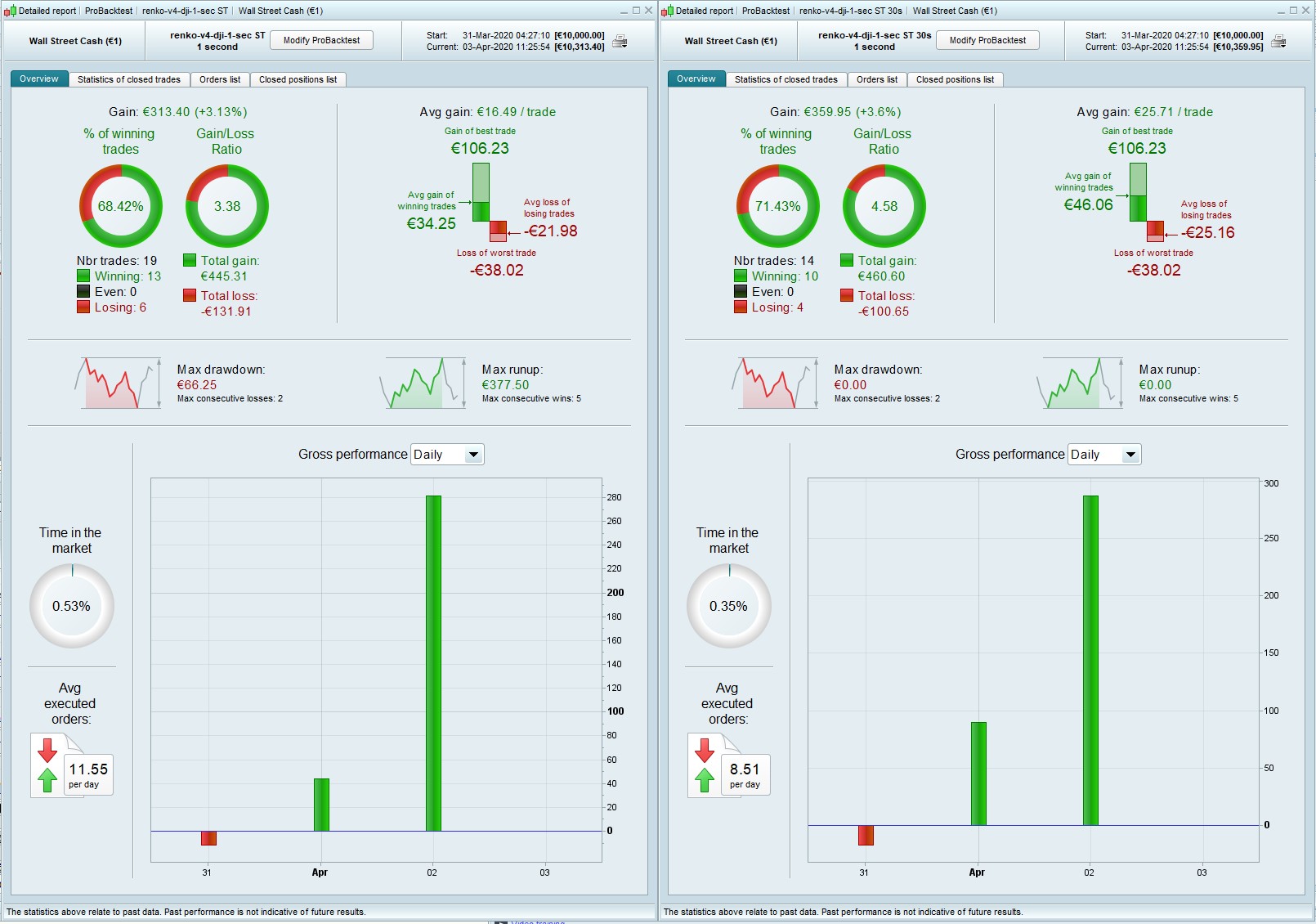This screenshot has height=924, width=1316.
Task: Open the Daily dropdown in left gross performance
Action: tap(447, 455)
